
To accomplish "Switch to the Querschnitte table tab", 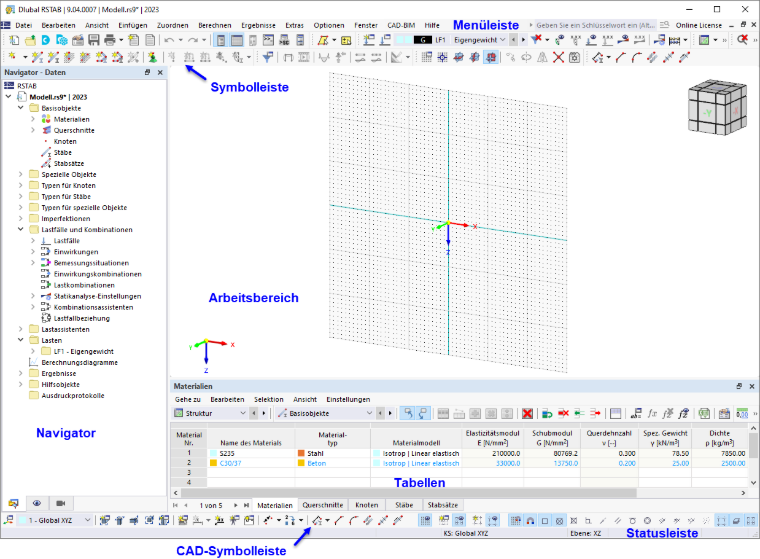I will pyautogui.click(x=322, y=505).
